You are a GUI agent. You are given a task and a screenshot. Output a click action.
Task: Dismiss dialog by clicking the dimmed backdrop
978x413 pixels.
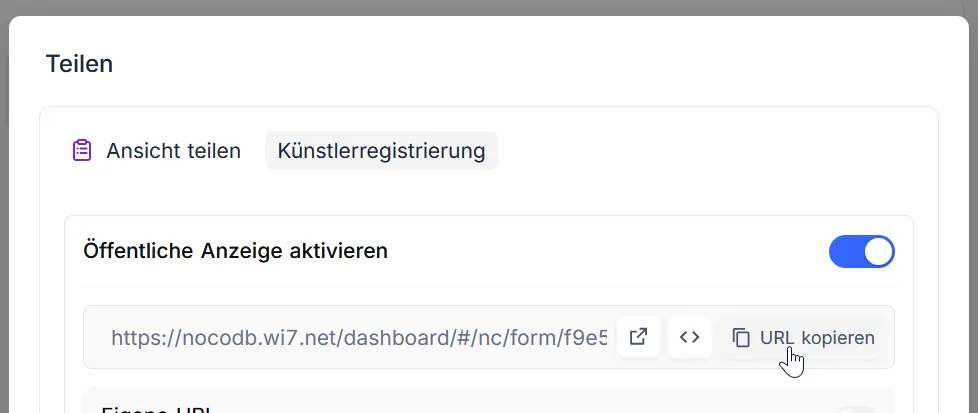pos(4,200)
